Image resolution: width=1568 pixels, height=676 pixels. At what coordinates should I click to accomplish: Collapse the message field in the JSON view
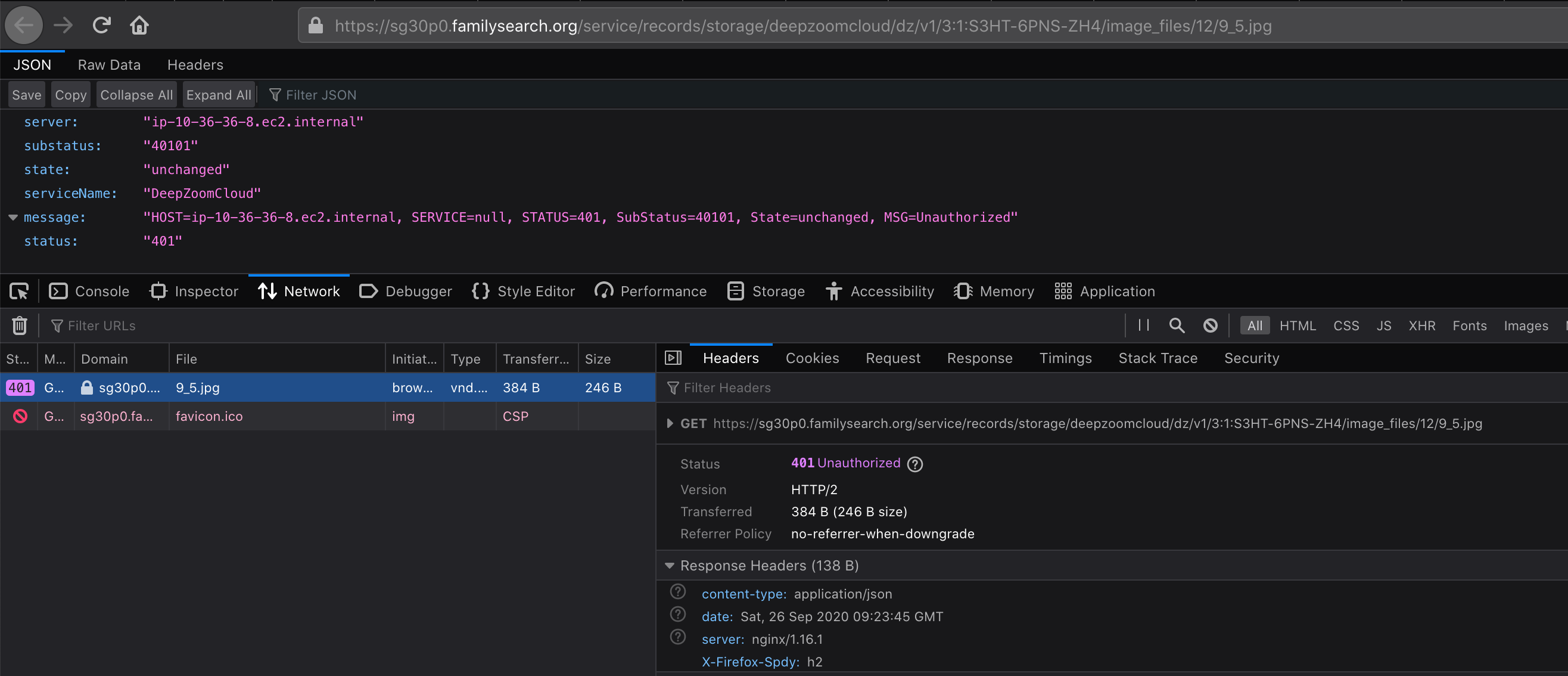[x=12, y=218]
